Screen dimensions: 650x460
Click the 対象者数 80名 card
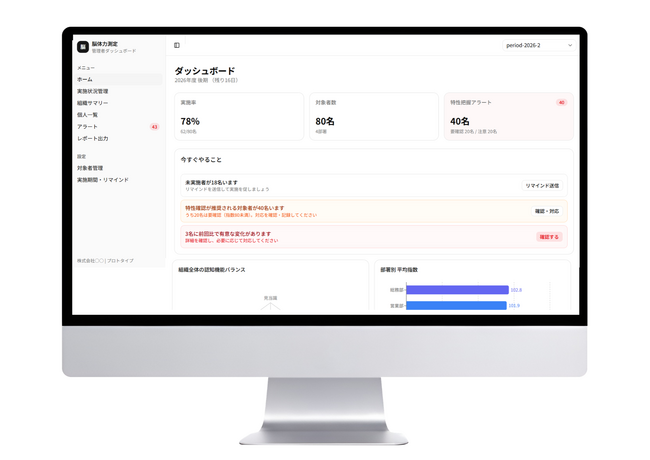click(x=374, y=116)
